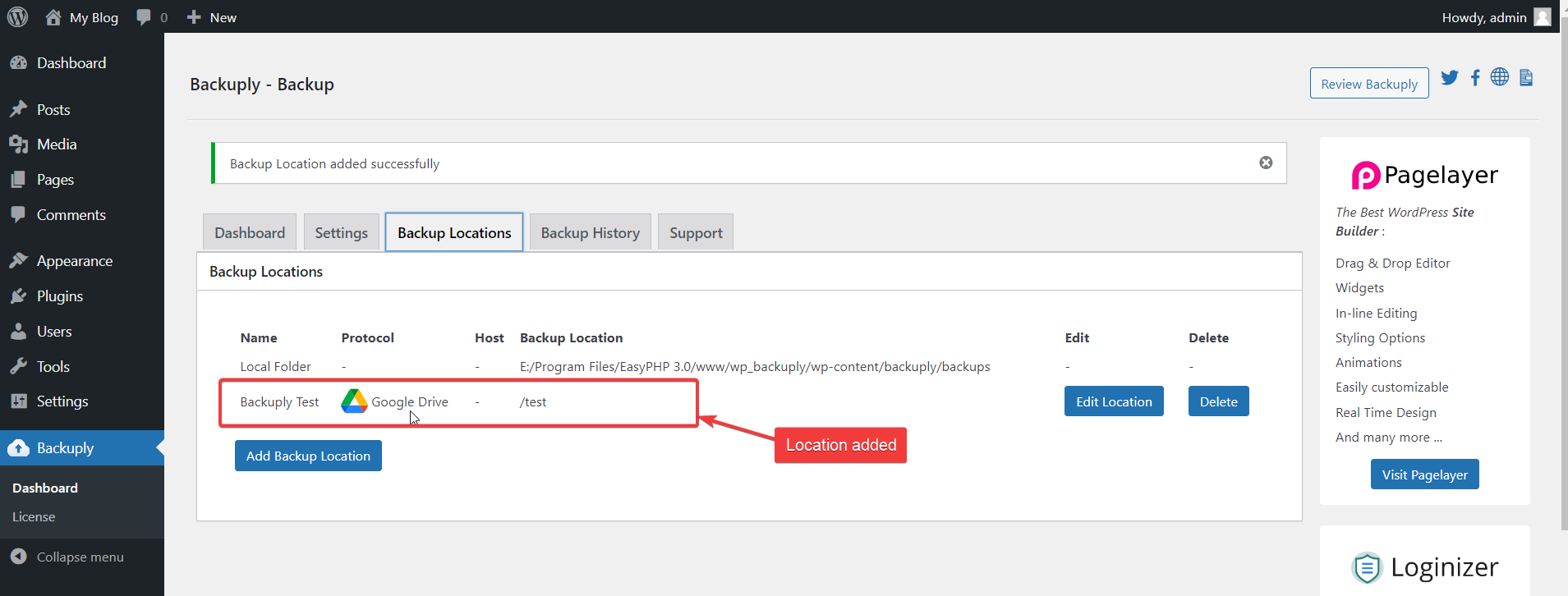1568x596 pixels.
Task: Switch to the Settings tab
Action: (342, 232)
